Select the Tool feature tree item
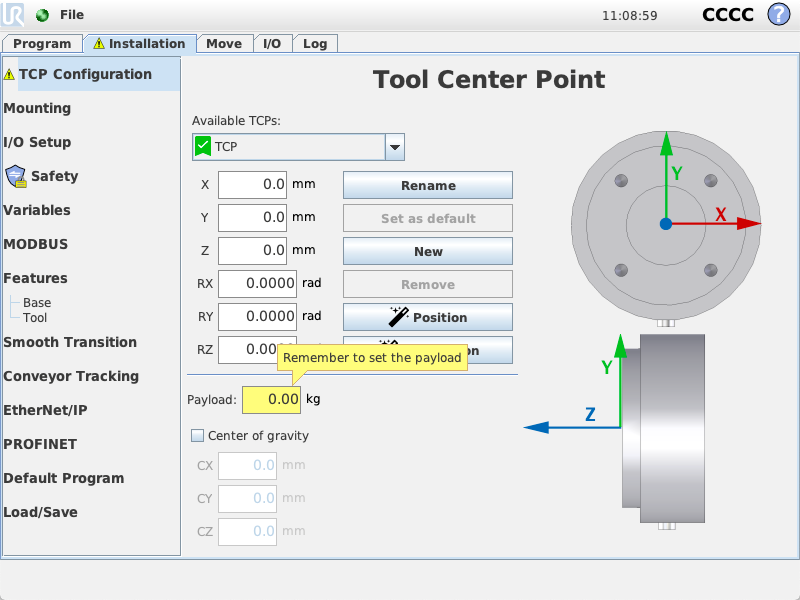800x600 pixels. pyautogui.click(x=35, y=318)
